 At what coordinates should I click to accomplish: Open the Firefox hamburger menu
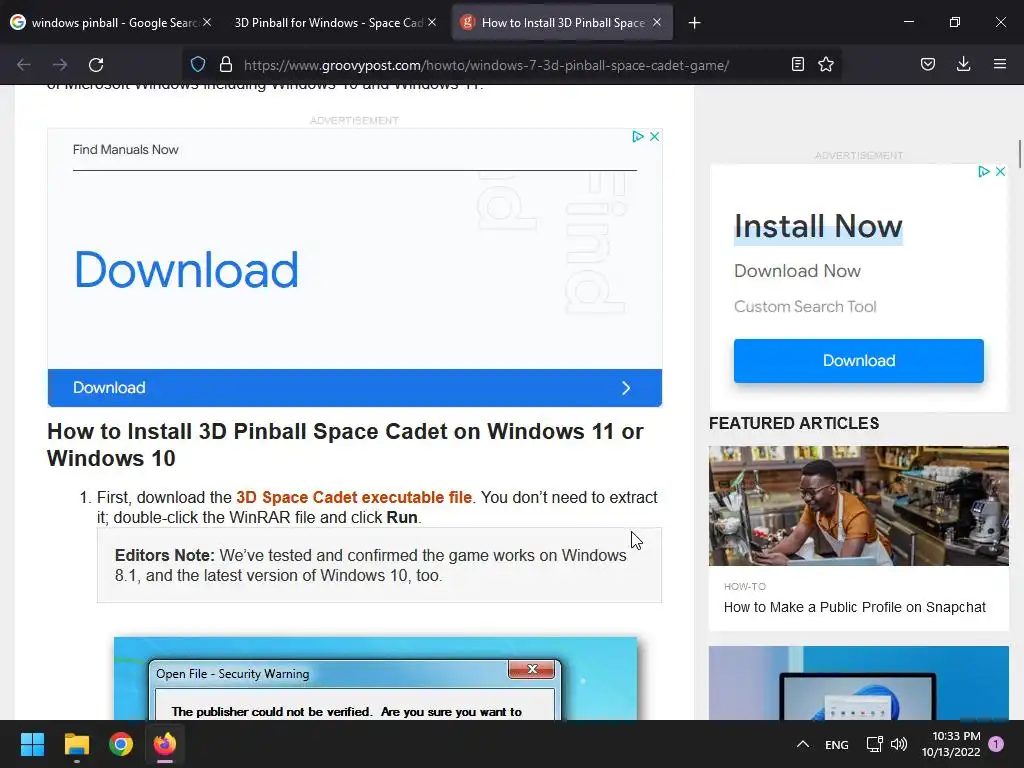pyautogui.click(x=1000, y=65)
